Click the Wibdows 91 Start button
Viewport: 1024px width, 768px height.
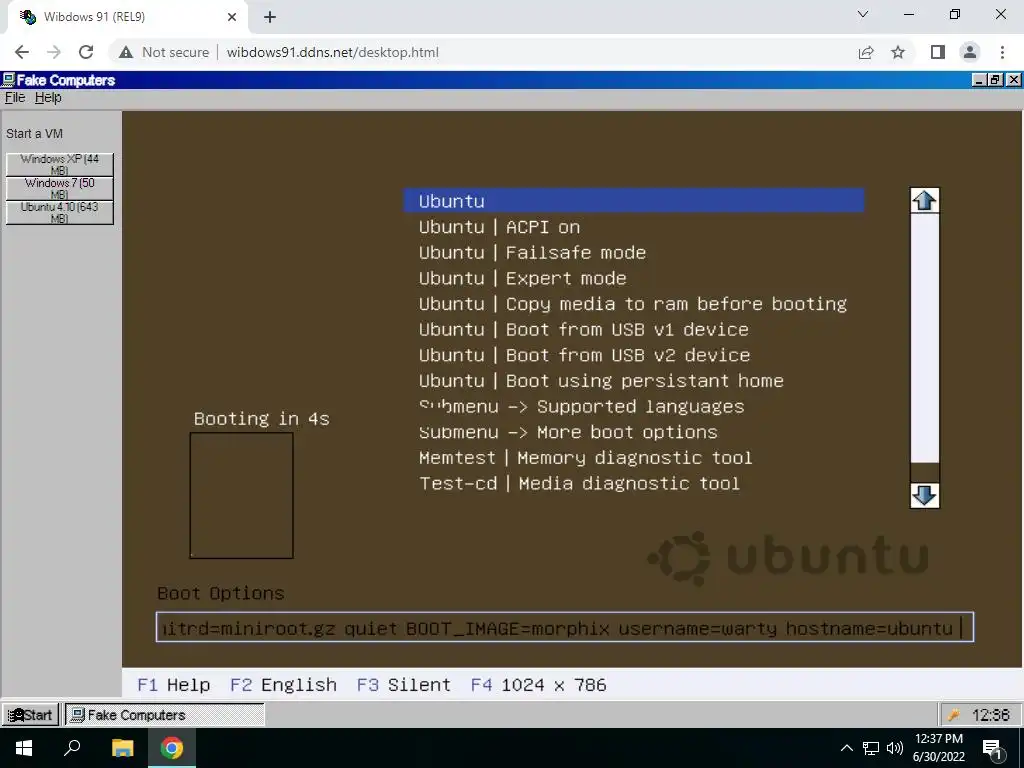(31, 715)
